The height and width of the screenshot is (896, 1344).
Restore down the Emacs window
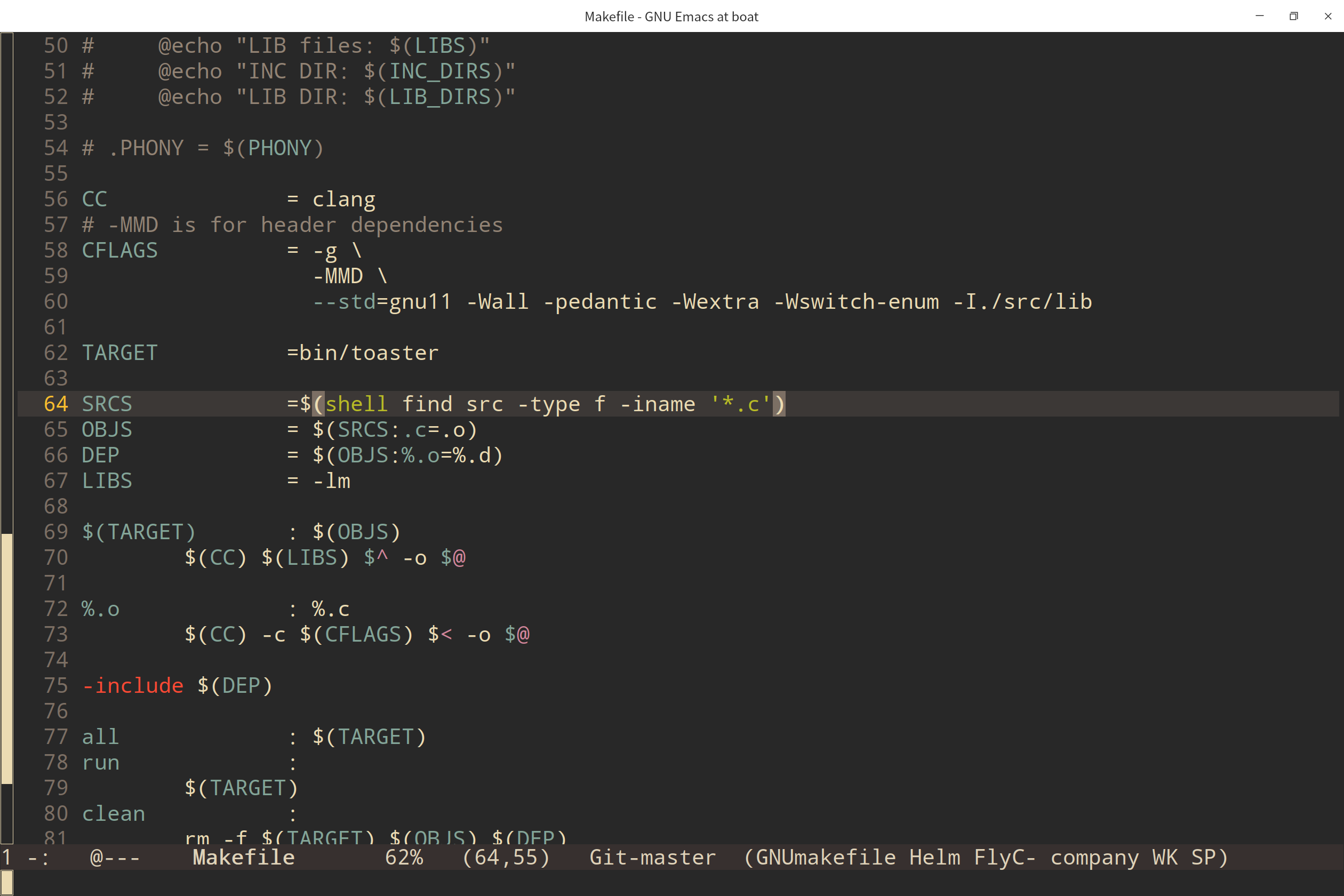[x=1294, y=16]
